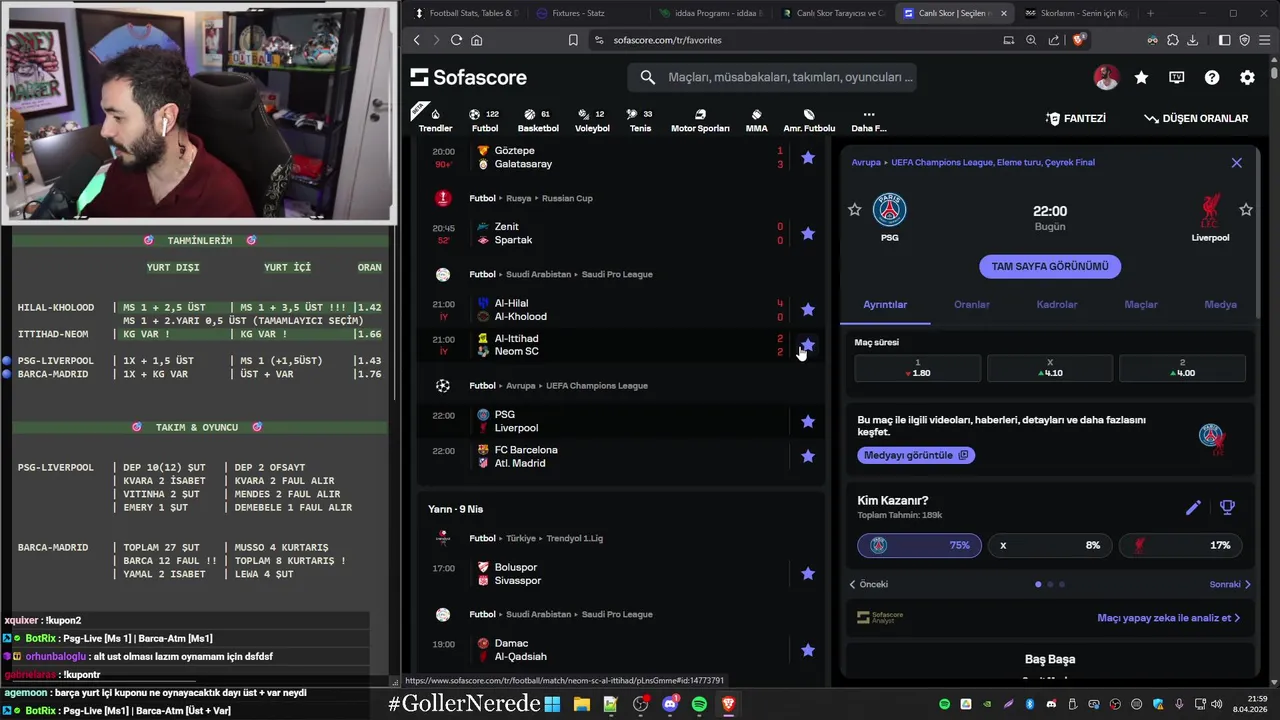Open the MMA category icon
Screen dimensions: 1280x720
coord(756,120)
